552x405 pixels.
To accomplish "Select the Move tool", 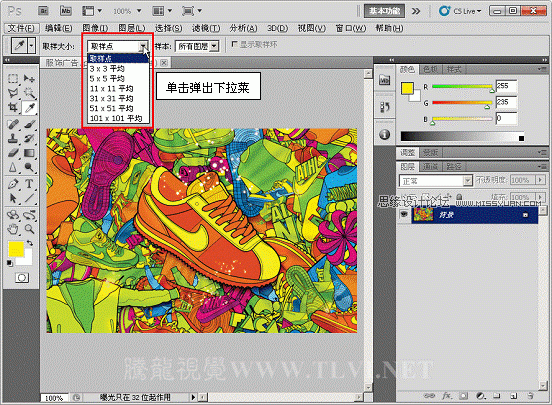I will click(x=29, y=78).
